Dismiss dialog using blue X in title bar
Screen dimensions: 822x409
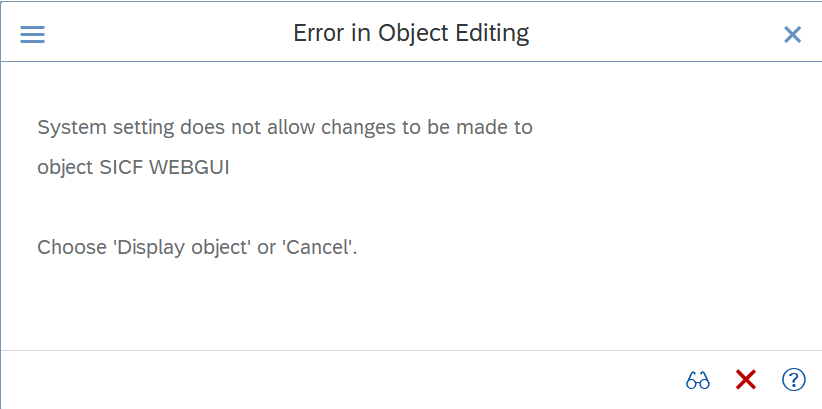(x=792, y=35)
